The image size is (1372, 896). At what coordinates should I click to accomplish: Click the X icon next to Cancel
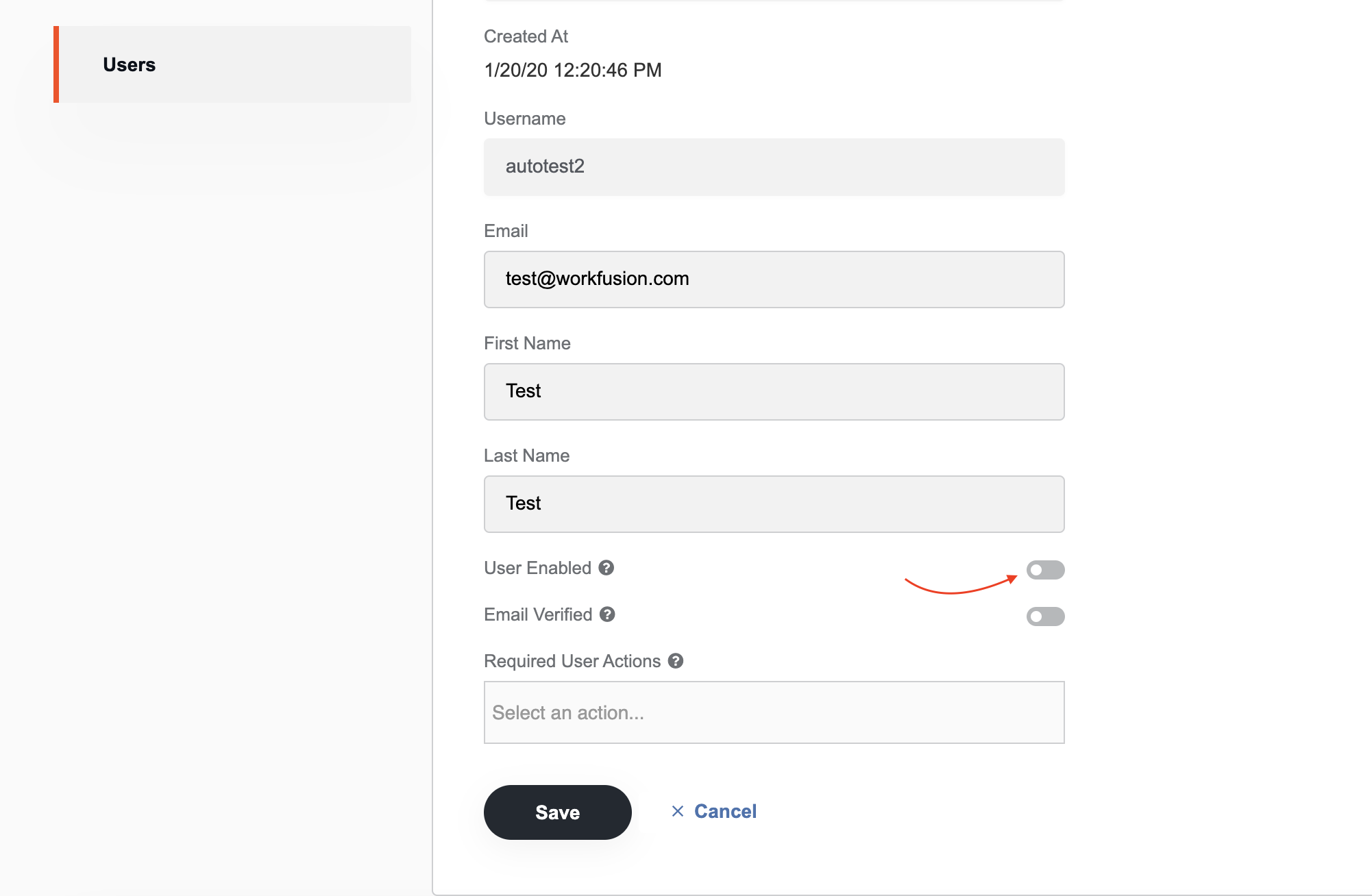tap(678, 811)
